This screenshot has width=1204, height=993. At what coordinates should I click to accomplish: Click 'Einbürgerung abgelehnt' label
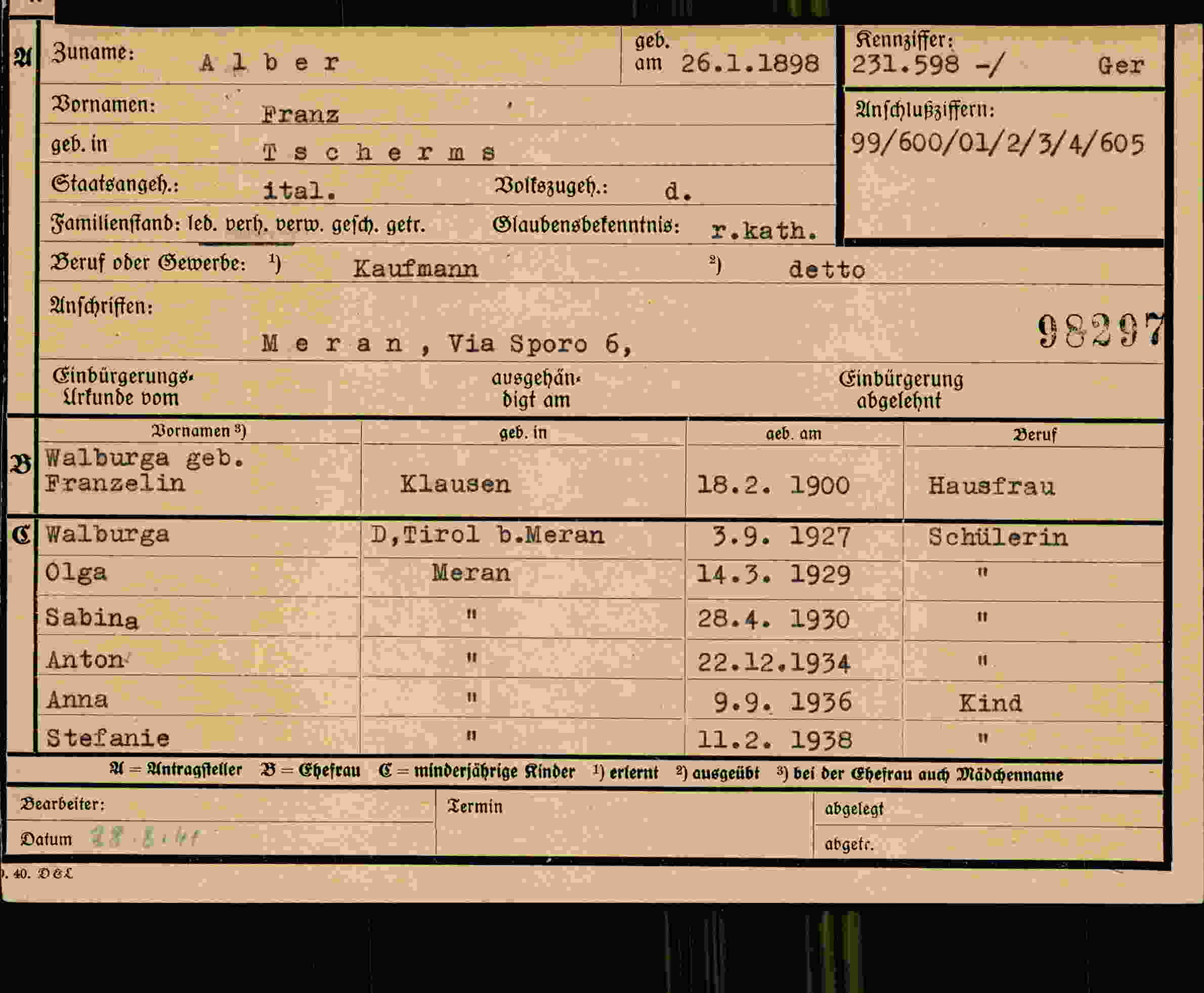(900, 390)
